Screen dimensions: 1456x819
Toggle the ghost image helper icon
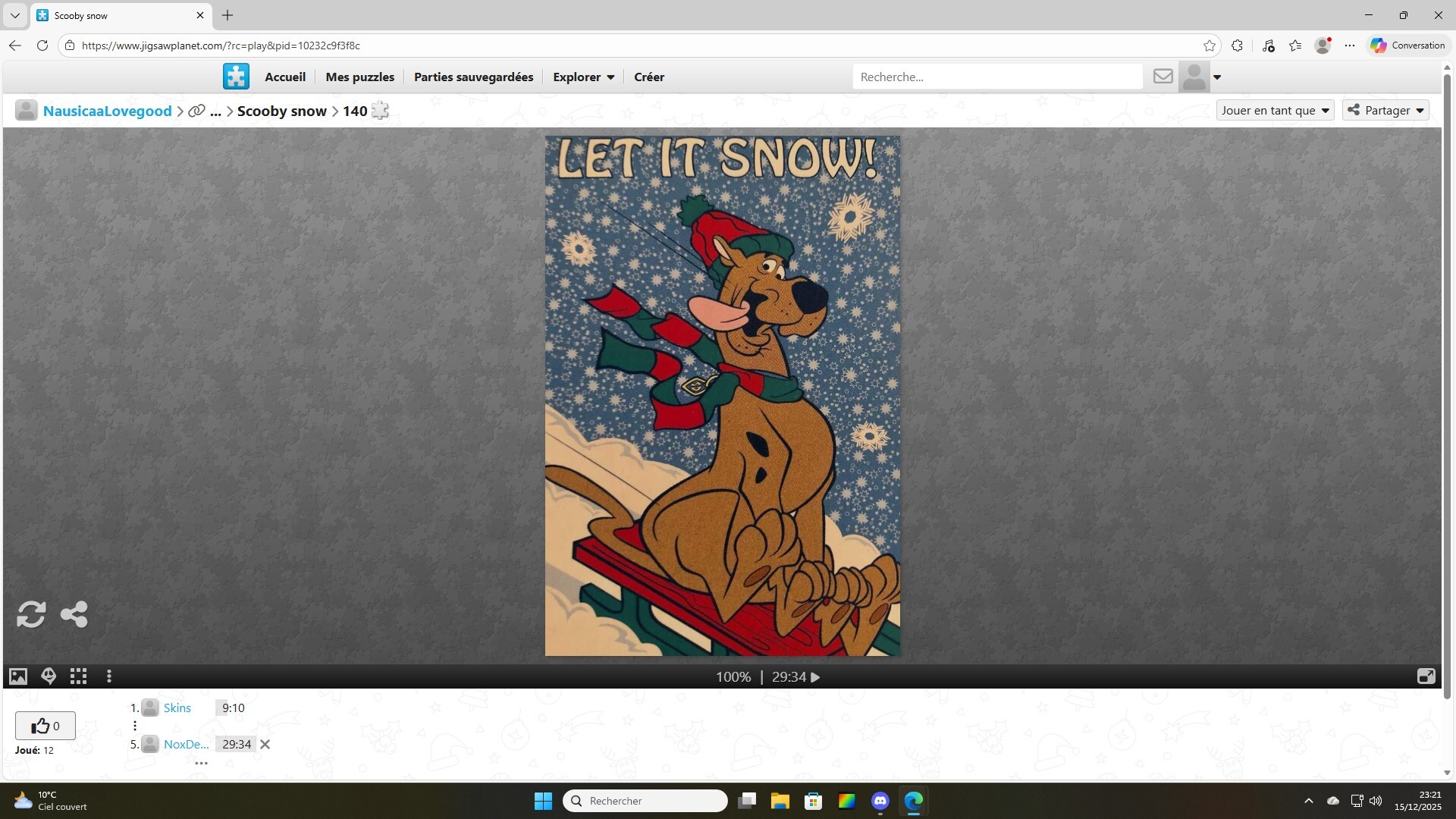pos(49,676)
